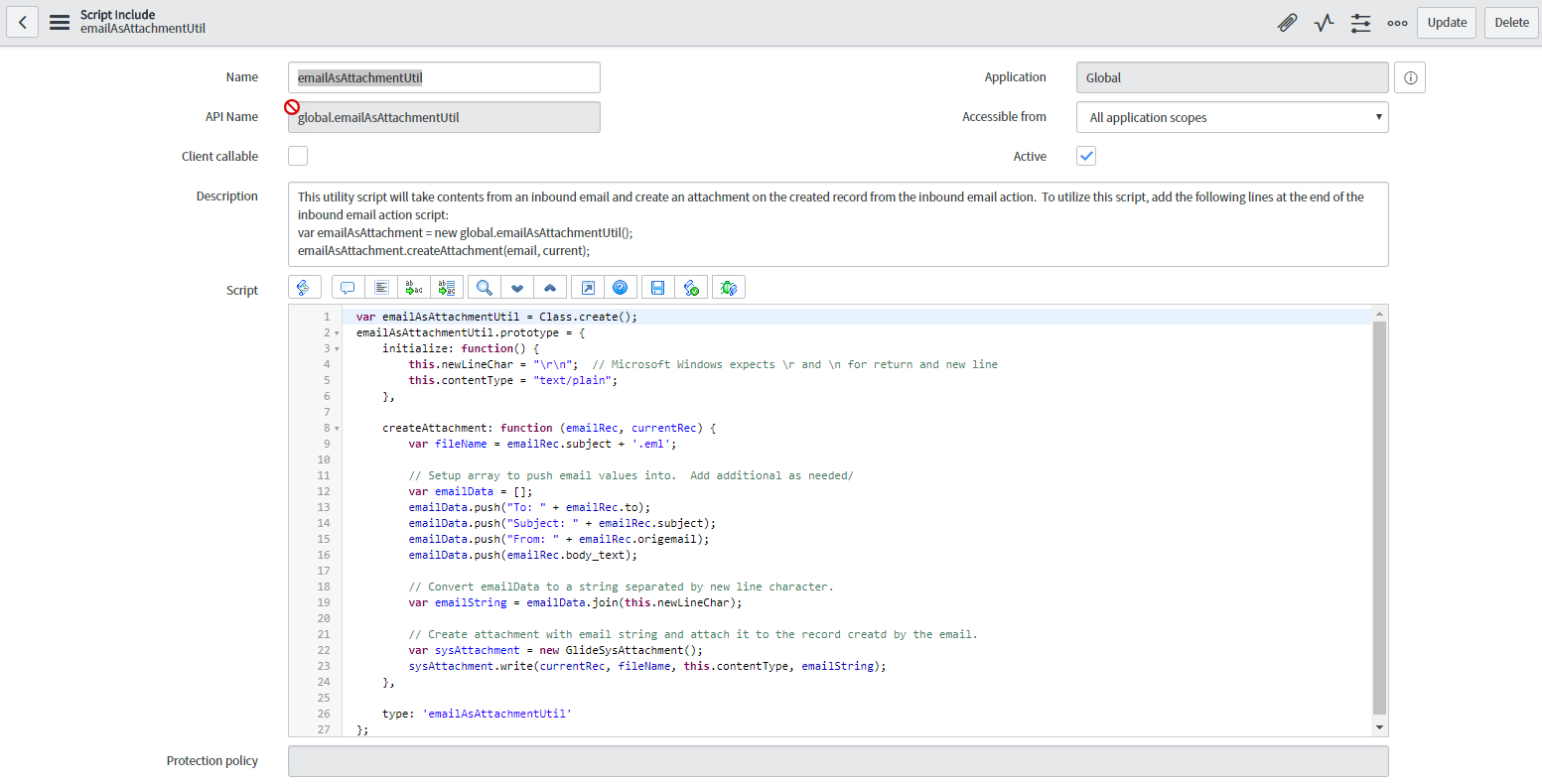Click the save floppy disk icon
This screenshot has height=784, width=1542.
coord(657,288)
